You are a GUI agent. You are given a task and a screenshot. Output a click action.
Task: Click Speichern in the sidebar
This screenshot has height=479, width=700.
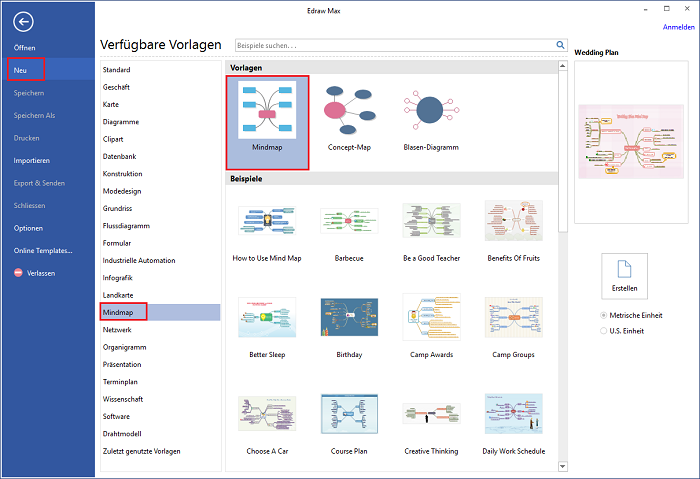click(x=29, y=93)
